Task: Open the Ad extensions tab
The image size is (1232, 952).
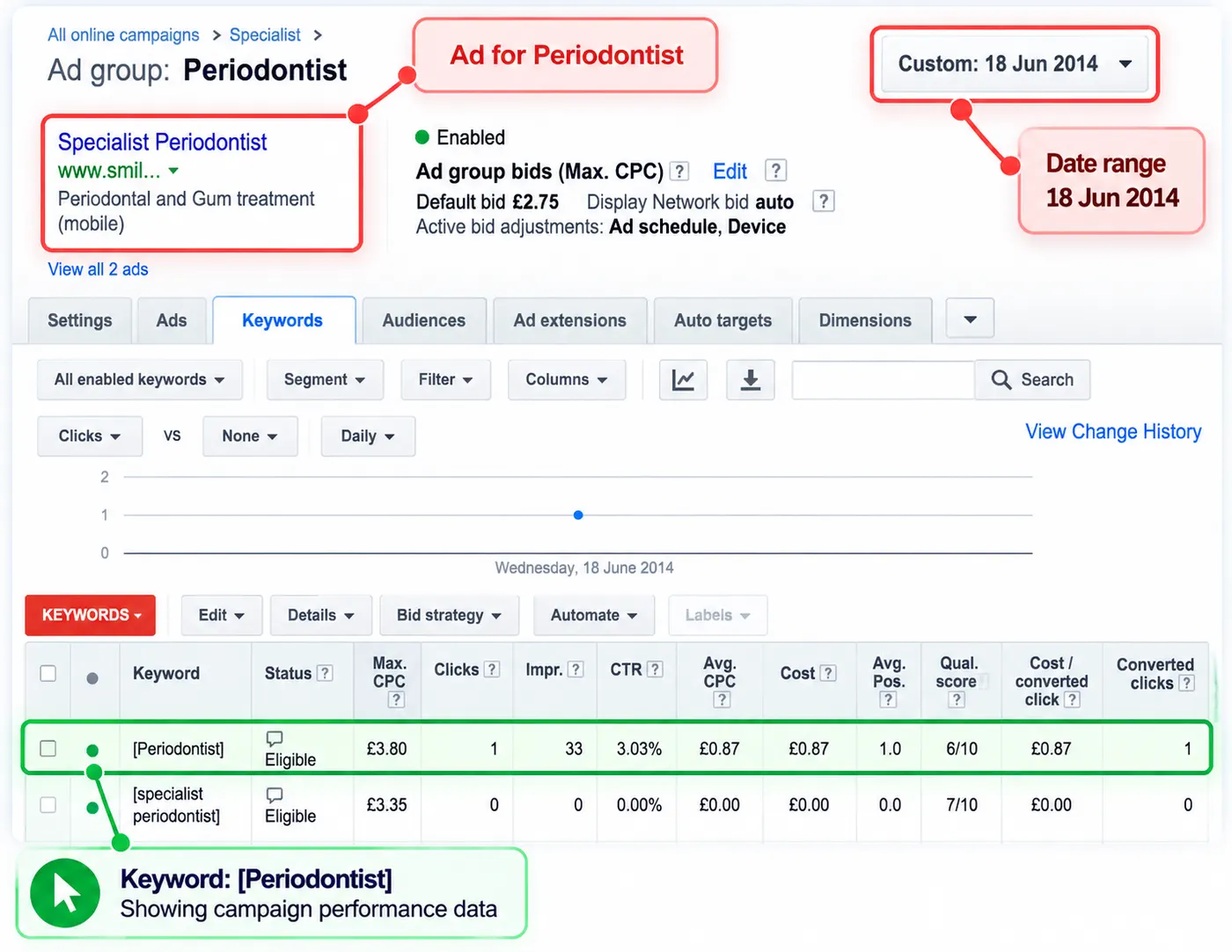Action: click(x=570, y=321)
